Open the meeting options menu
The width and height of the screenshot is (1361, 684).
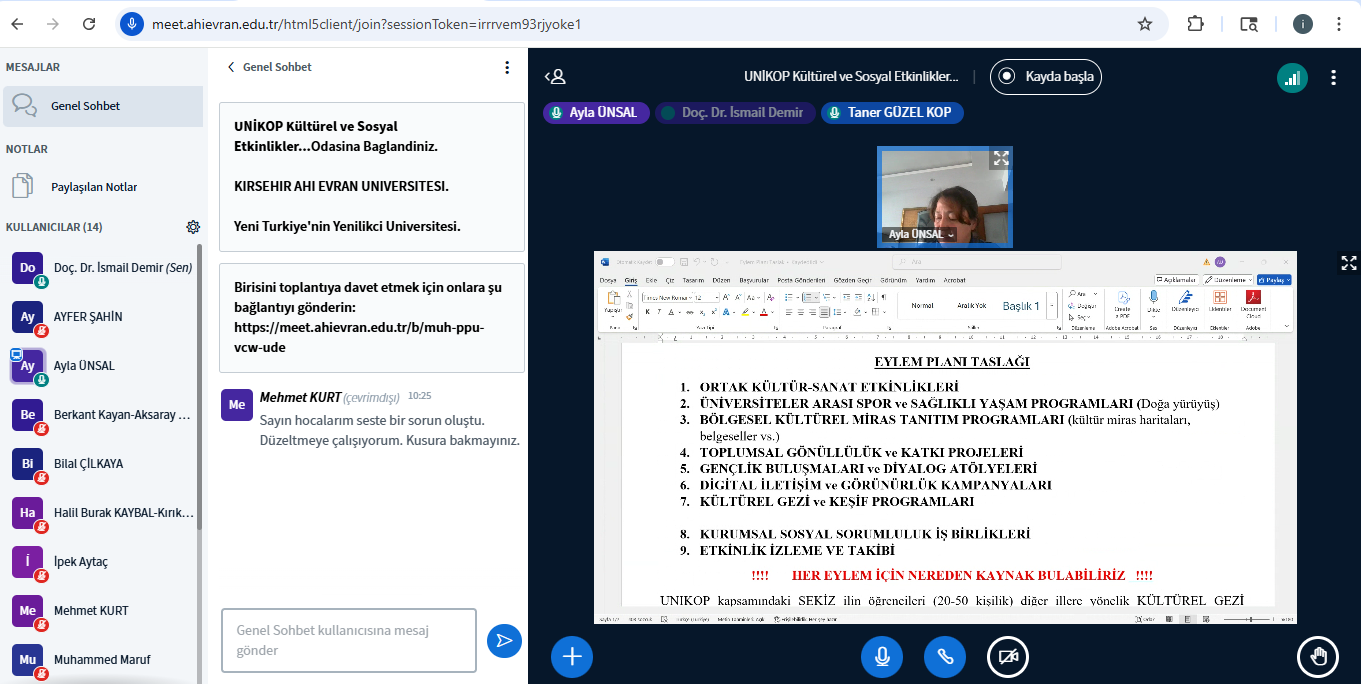coord(1333,77)
